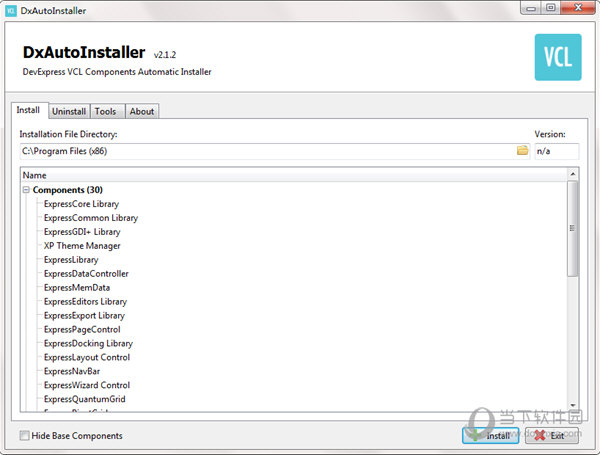Browse for installation folder via folder icon

522,150
